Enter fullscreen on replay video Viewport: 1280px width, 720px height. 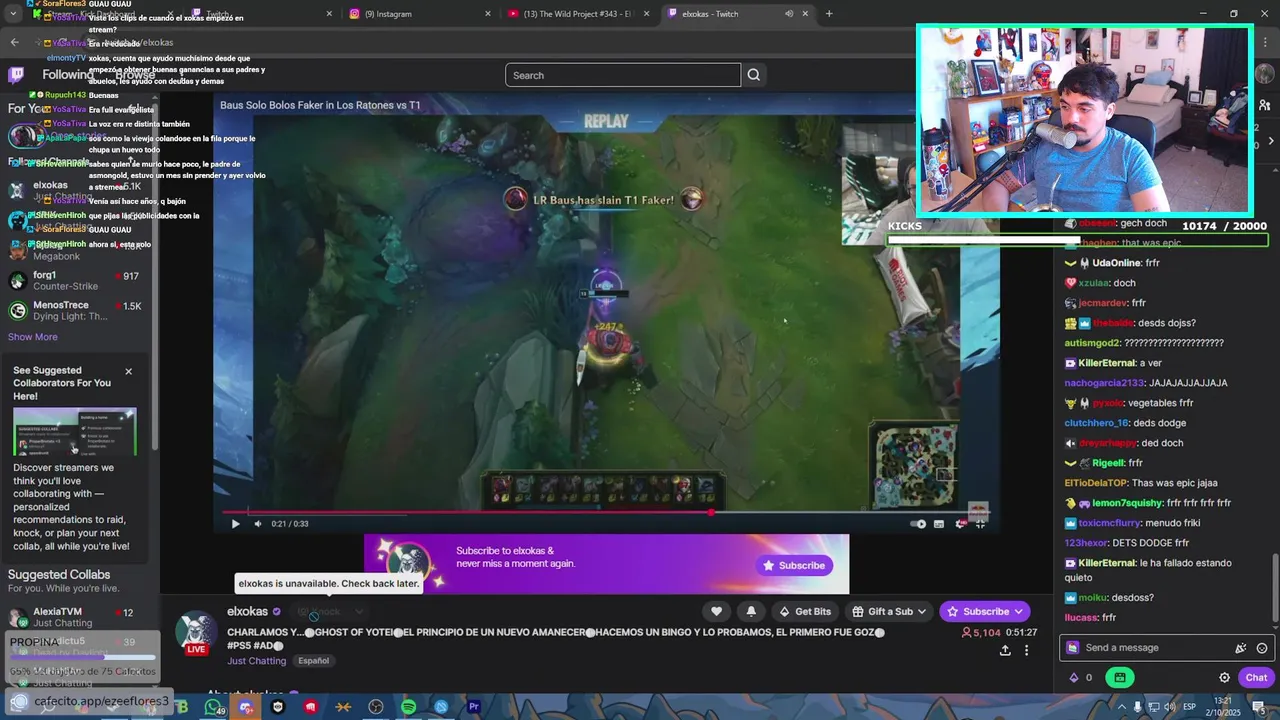coord(980,524)
